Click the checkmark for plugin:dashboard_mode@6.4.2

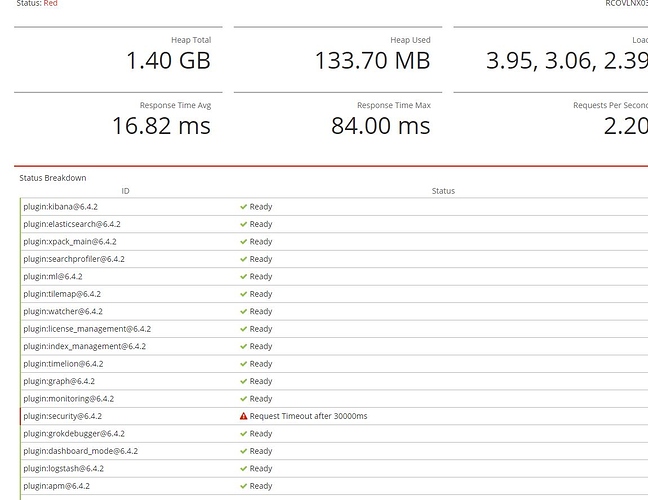click(x=243, y=451)
